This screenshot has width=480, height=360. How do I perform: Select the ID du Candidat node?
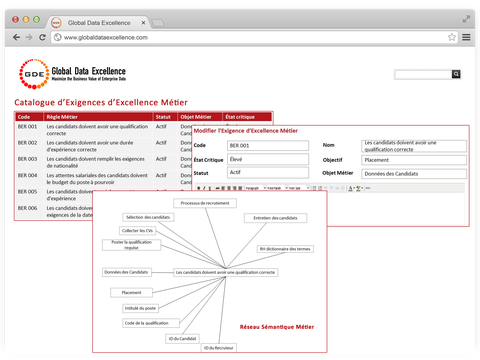point(182,339)
